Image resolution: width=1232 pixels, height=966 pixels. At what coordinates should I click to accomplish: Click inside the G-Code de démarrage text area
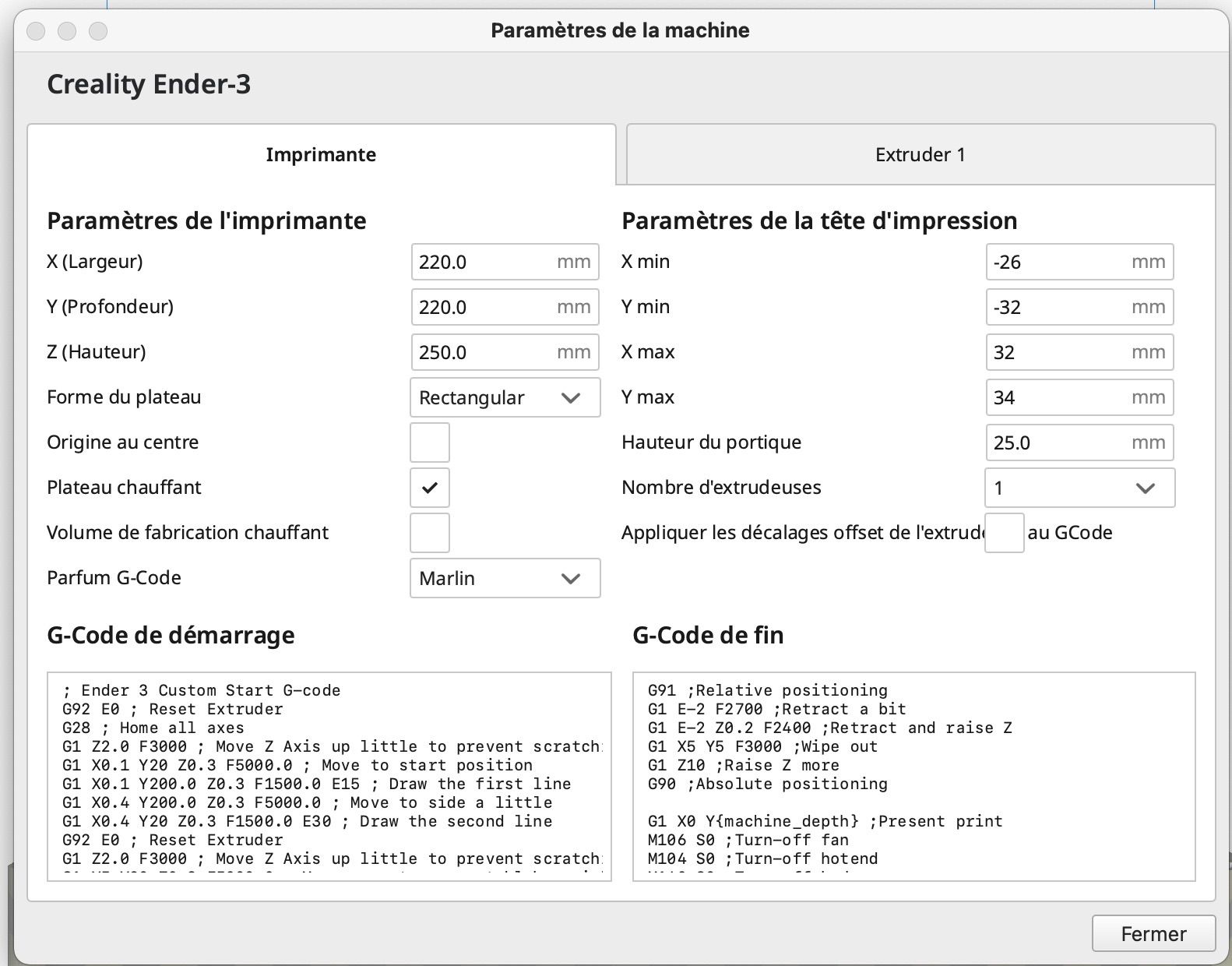click(x=329, y=777)
